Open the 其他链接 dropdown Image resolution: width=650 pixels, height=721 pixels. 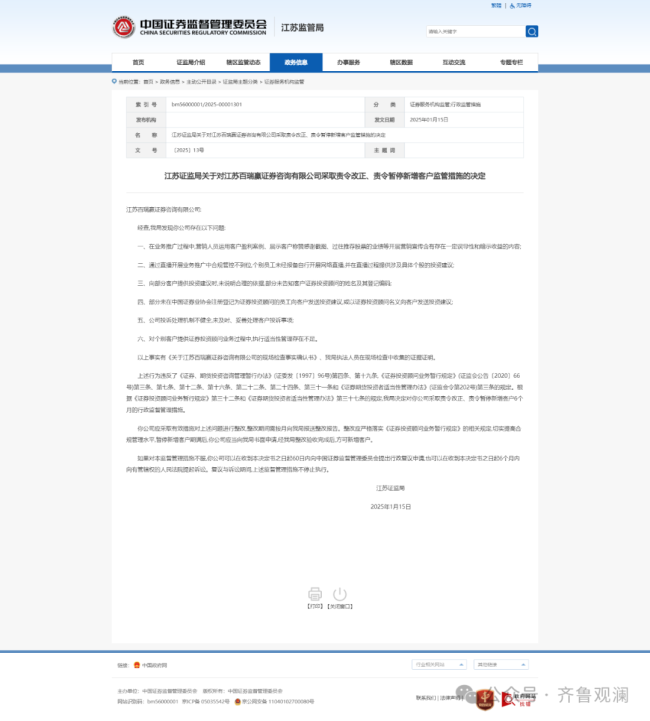[501, 664]
